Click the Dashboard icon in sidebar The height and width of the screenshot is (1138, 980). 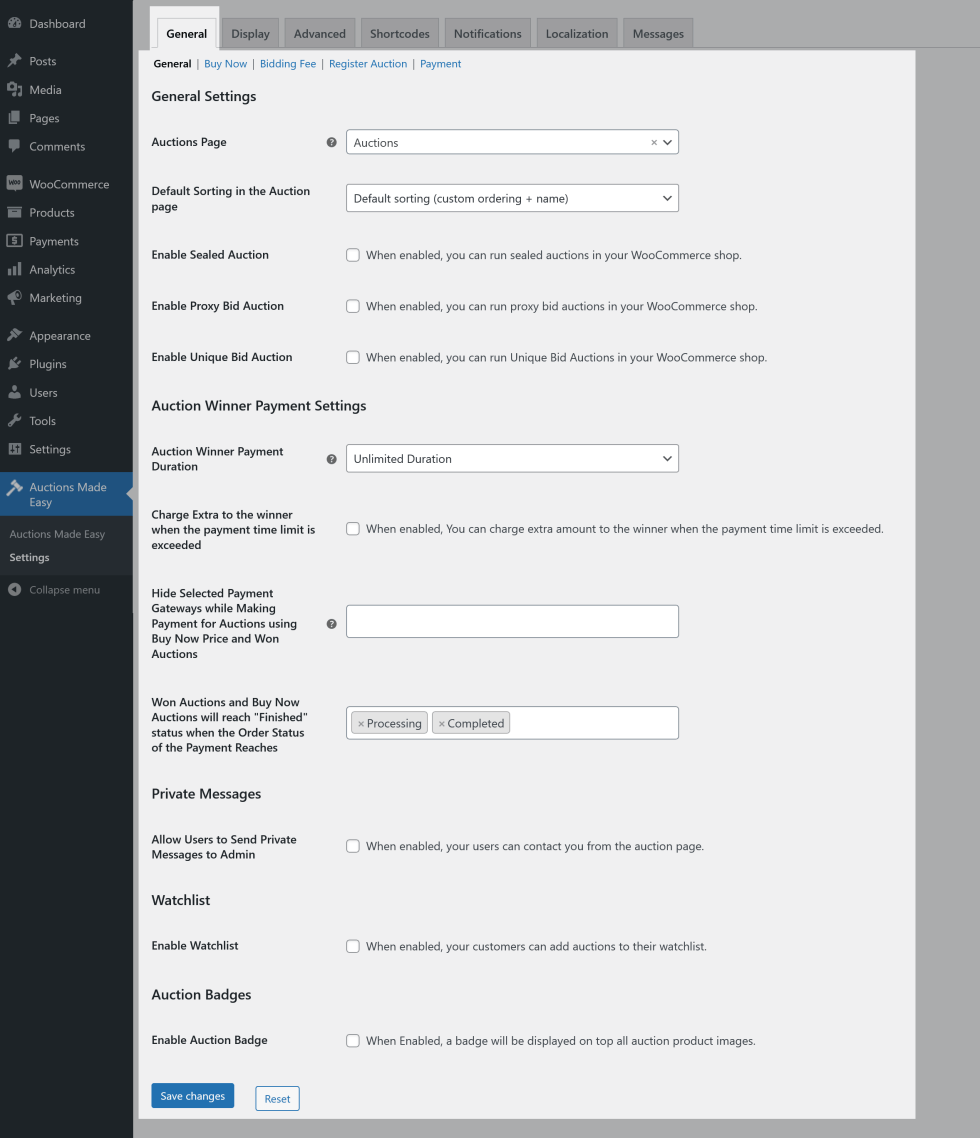coord(14,23)
